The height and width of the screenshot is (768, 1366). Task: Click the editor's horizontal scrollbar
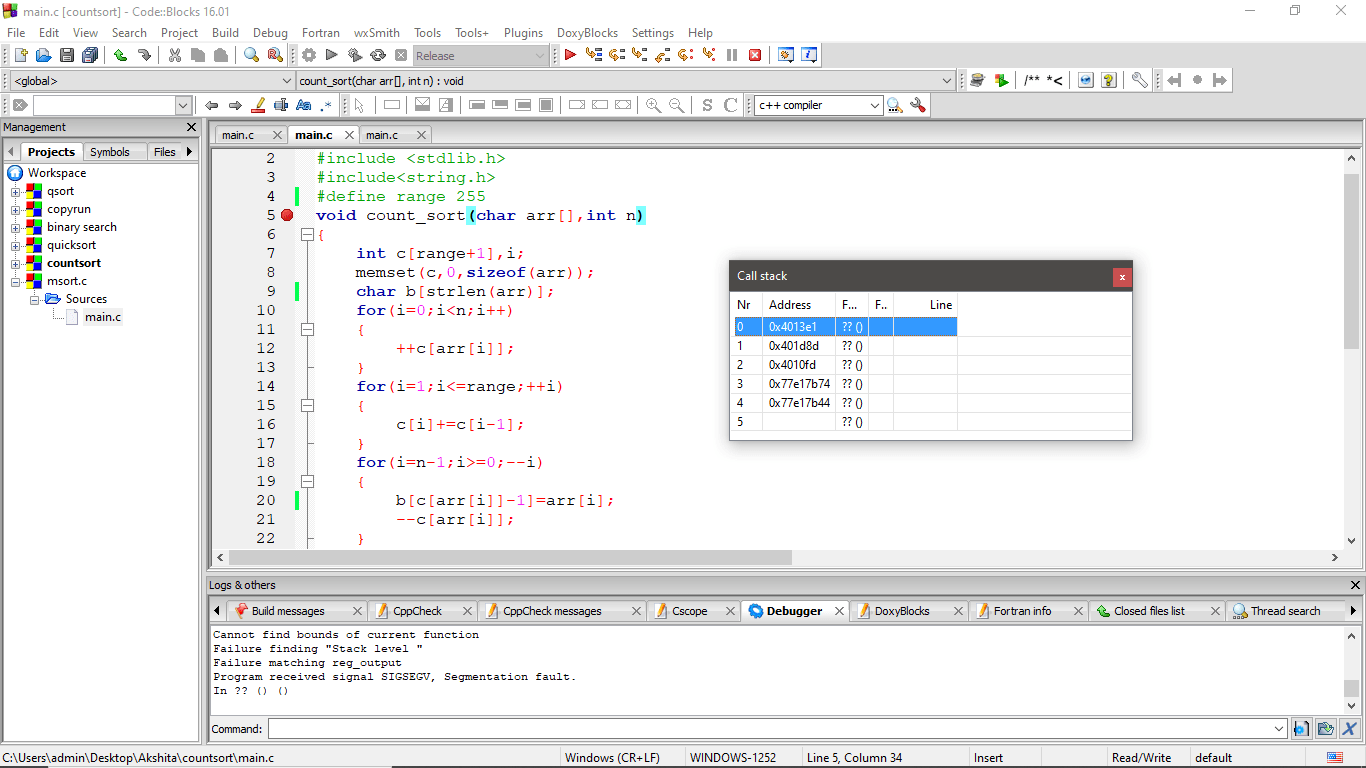[x=510, y=558]
